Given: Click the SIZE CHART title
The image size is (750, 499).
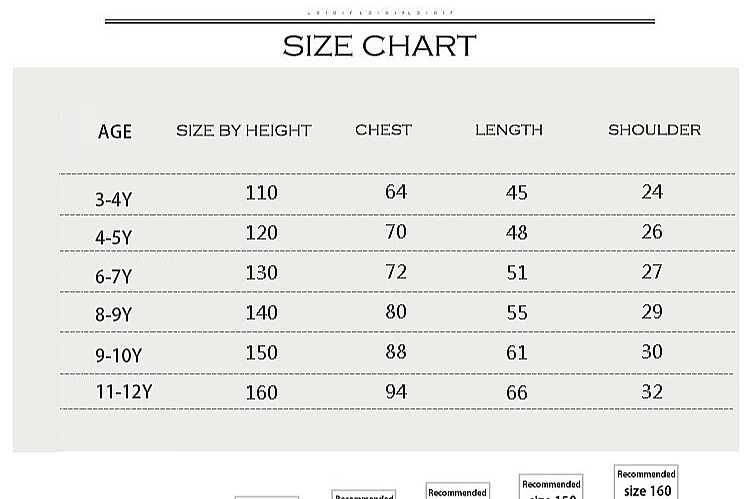Looking at the screenshot, I should click(379, 46).
